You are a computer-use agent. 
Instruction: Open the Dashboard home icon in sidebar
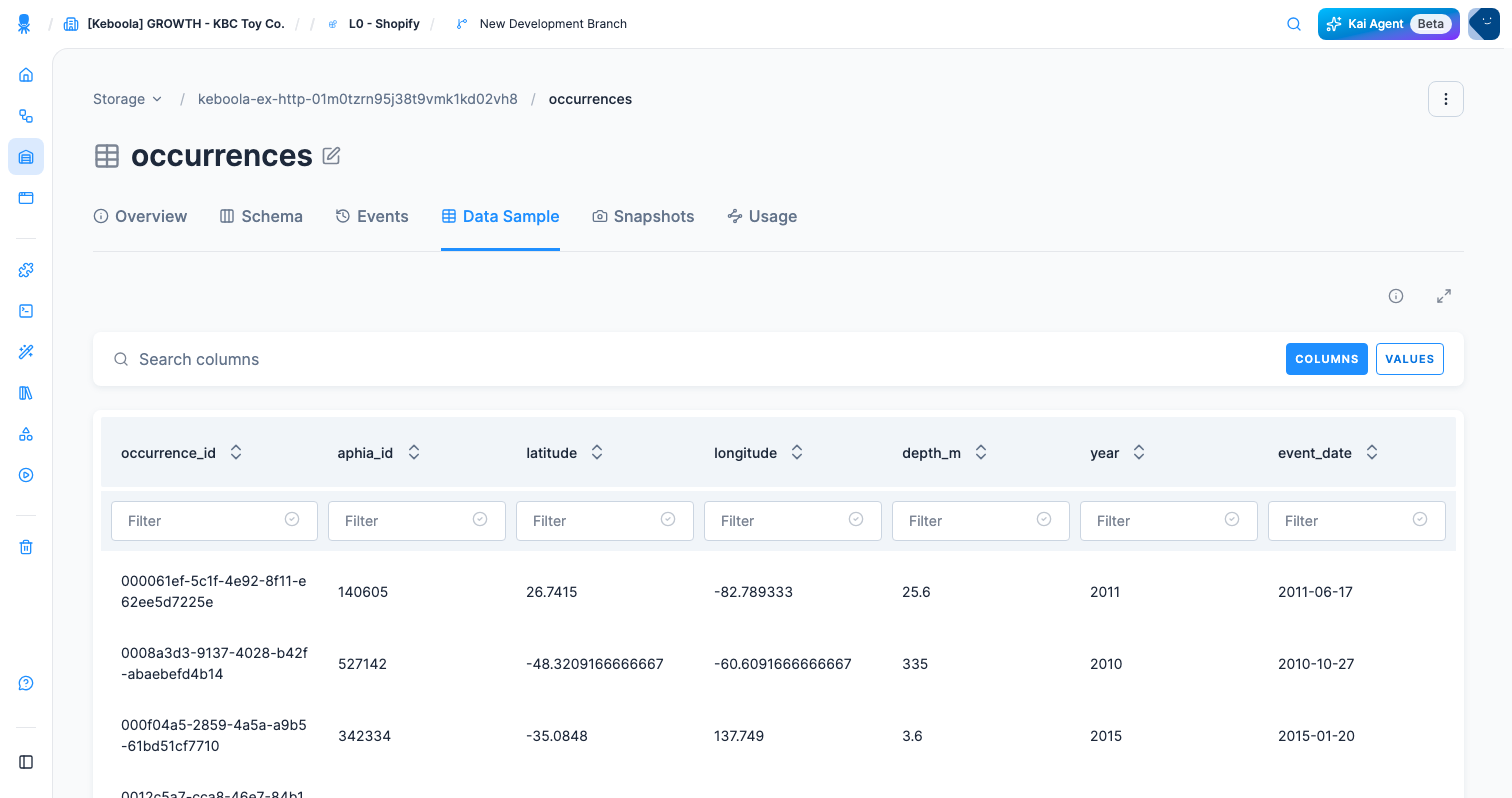(26, 75)
